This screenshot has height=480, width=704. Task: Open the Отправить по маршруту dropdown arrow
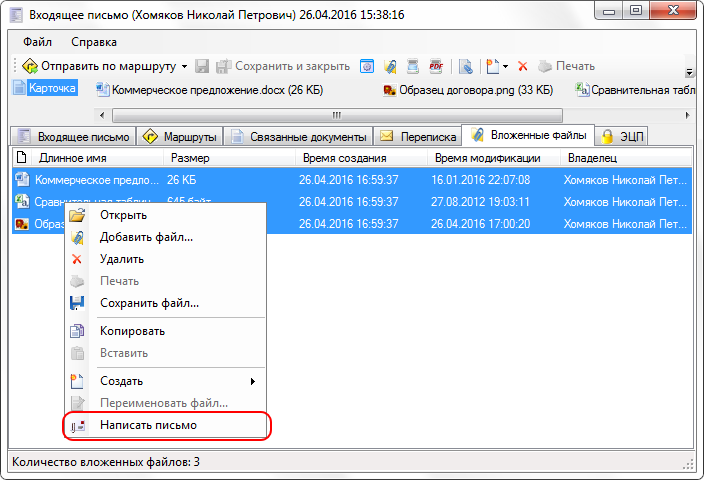click(x=185, y=66)
